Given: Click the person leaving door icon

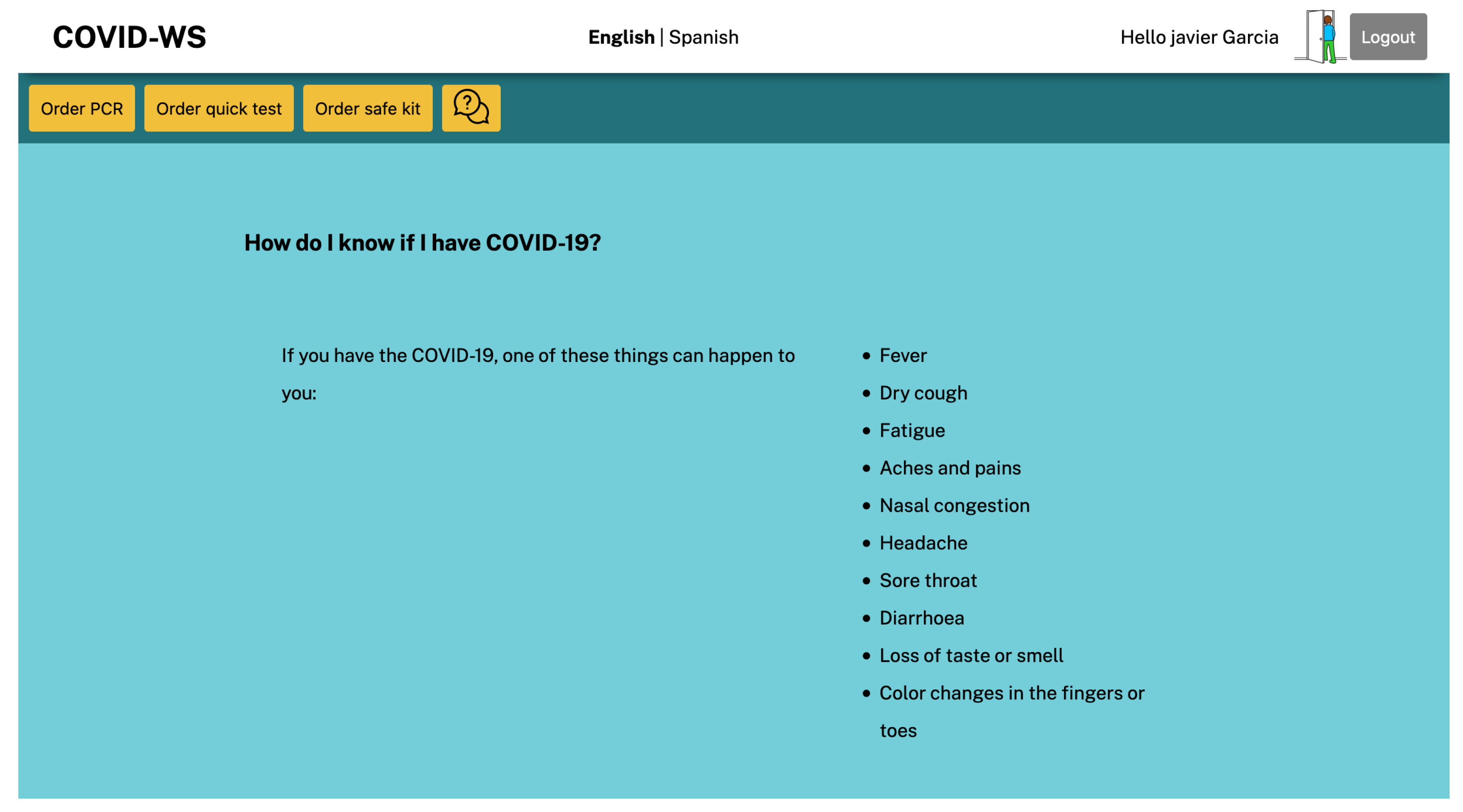Looking at the screenshot, I should click(x=1320, y=37).
